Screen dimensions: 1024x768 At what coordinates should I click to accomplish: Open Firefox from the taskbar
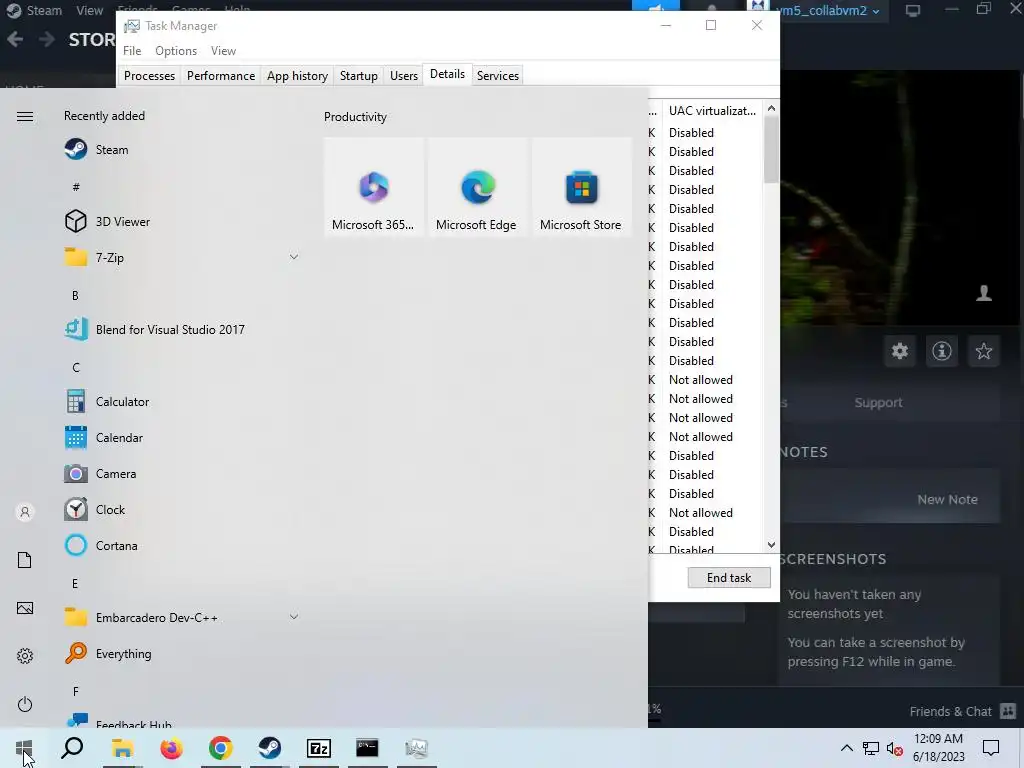tap(172, 748)
